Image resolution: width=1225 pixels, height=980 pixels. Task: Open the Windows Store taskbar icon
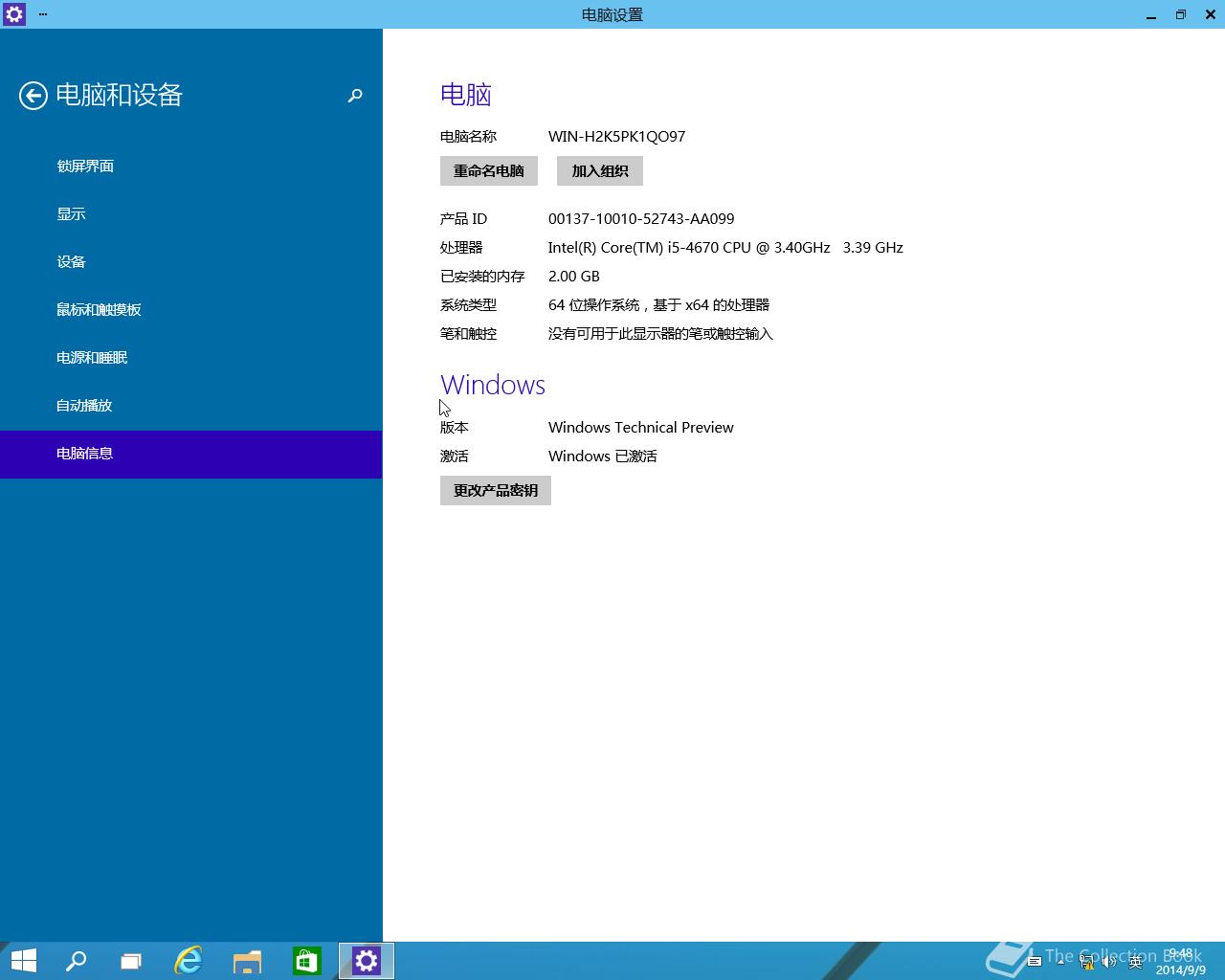click(x=306, y=961)
